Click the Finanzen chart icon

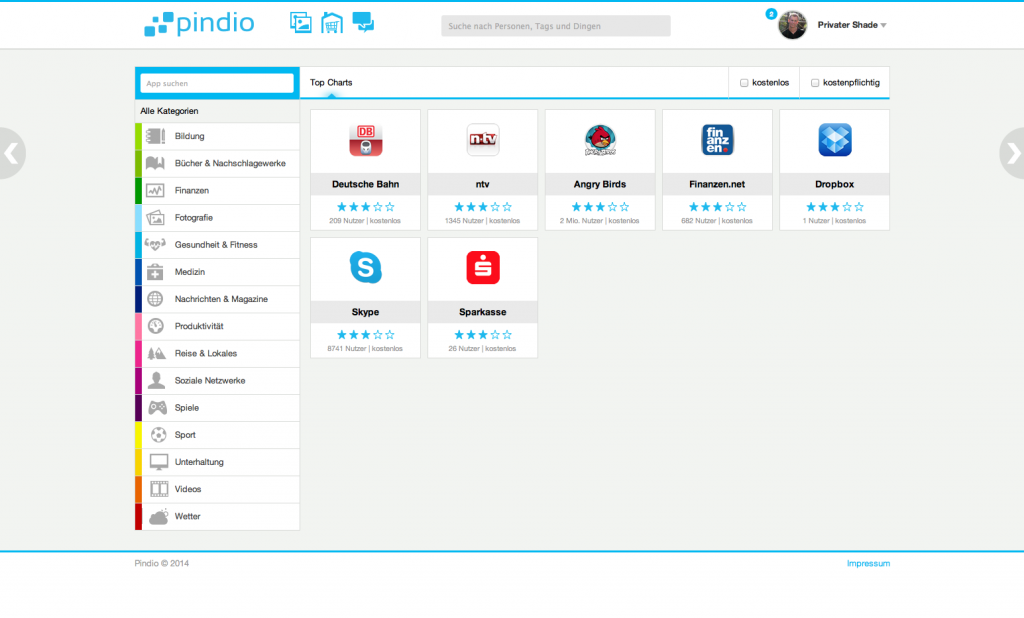click(x=155, y=191)
